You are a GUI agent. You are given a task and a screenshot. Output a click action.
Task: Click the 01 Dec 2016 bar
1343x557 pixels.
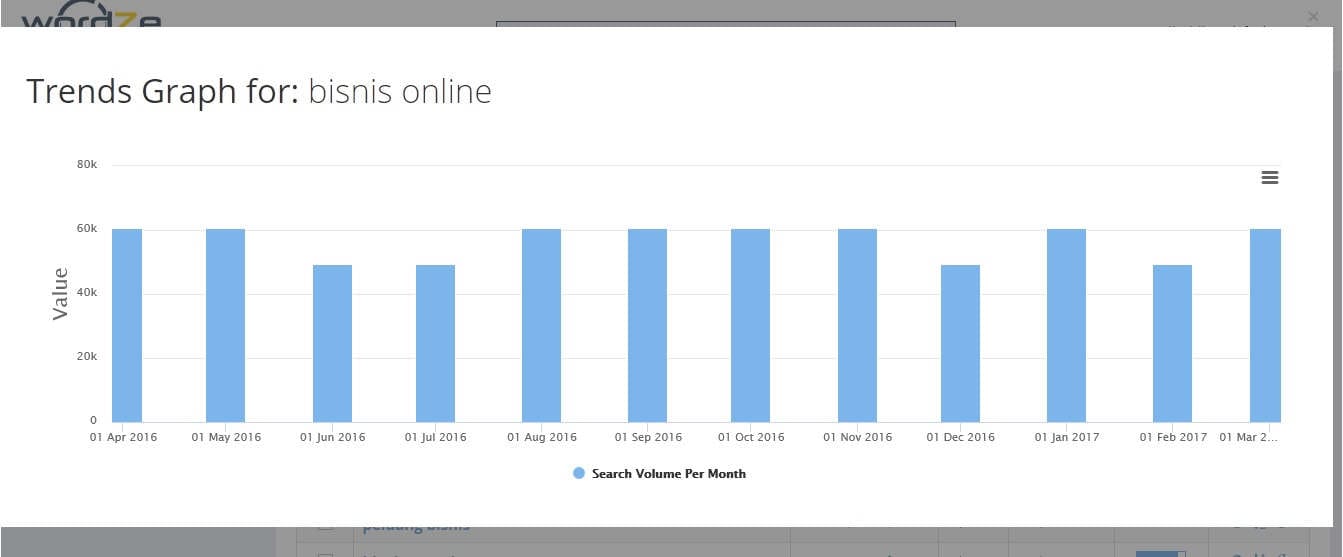pos(960,343)
